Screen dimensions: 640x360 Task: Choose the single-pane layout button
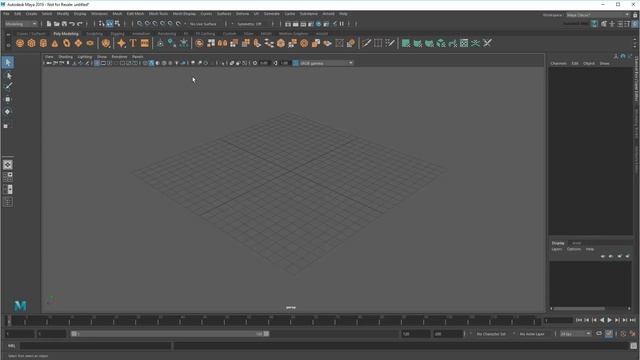click(8, 165)
